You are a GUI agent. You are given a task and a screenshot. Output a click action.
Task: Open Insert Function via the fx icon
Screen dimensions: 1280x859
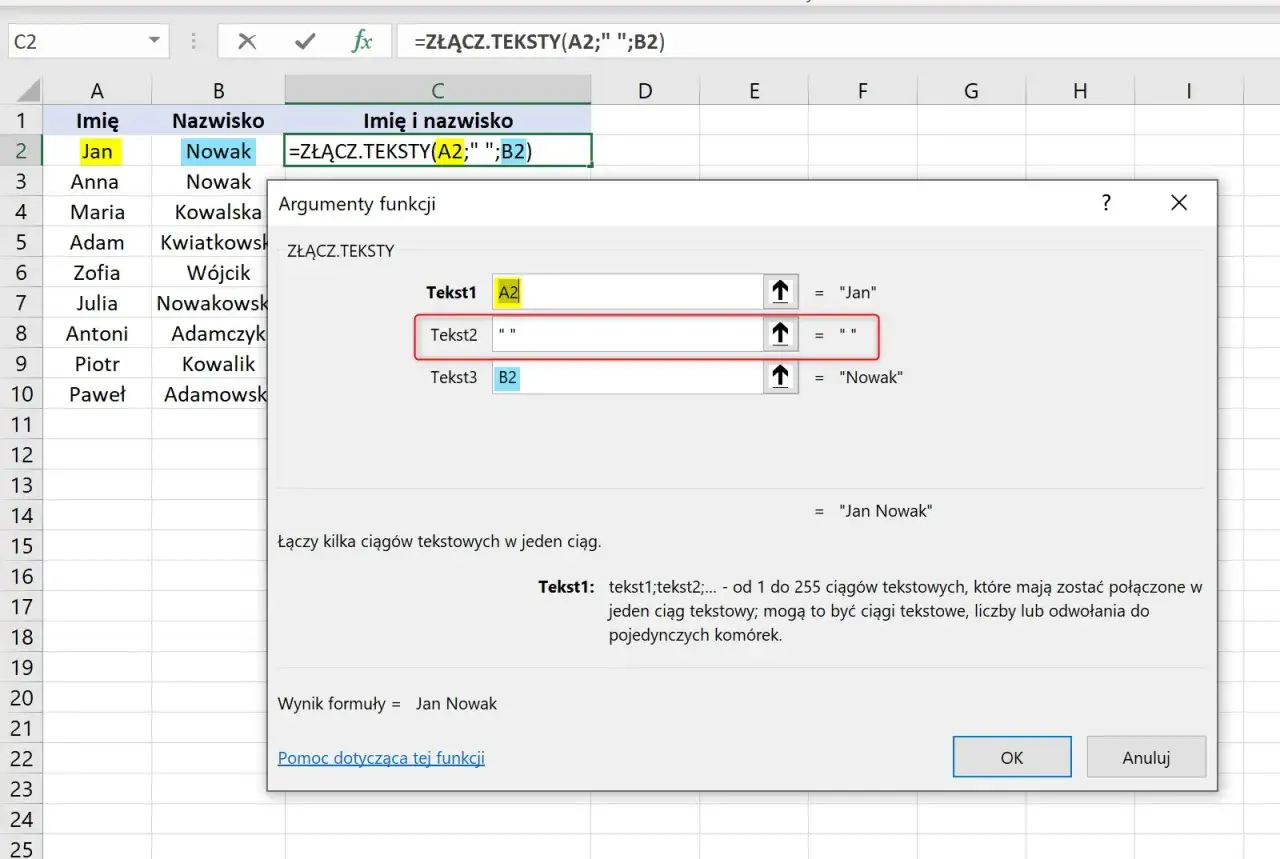[362, 41]
